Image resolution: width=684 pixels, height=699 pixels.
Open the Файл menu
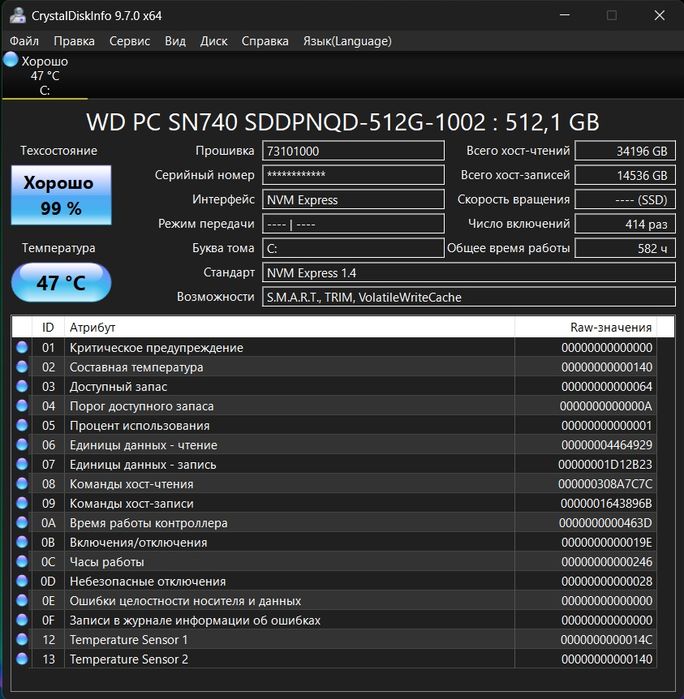tap(24, 41)
